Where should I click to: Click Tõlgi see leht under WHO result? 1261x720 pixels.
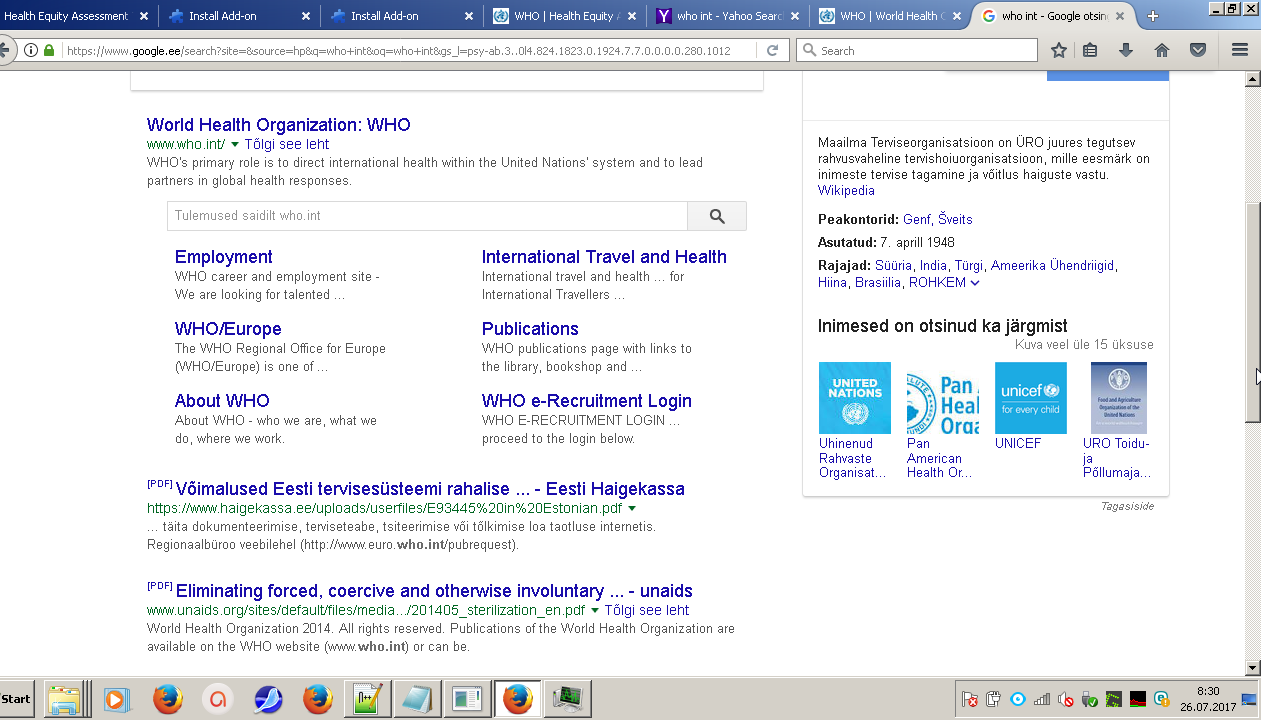tap(287, 144)
